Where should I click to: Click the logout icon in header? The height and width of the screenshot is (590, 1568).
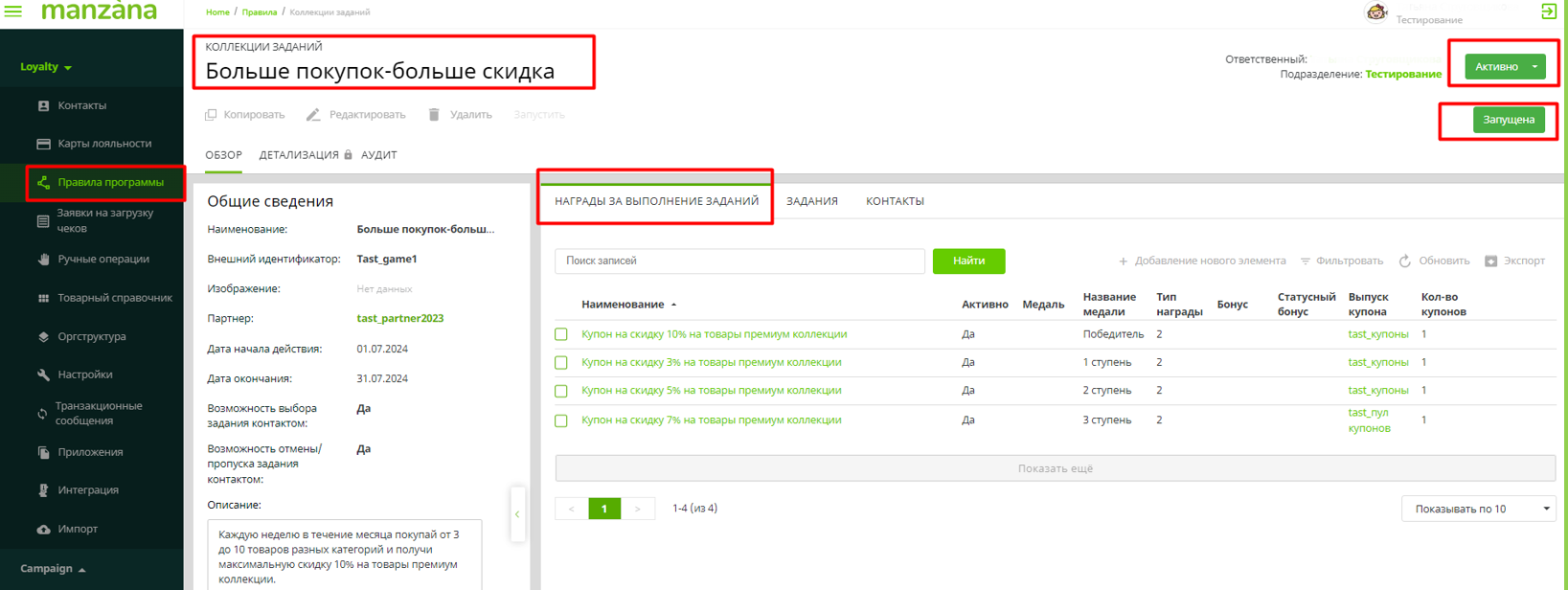(x=1548, y=11)
